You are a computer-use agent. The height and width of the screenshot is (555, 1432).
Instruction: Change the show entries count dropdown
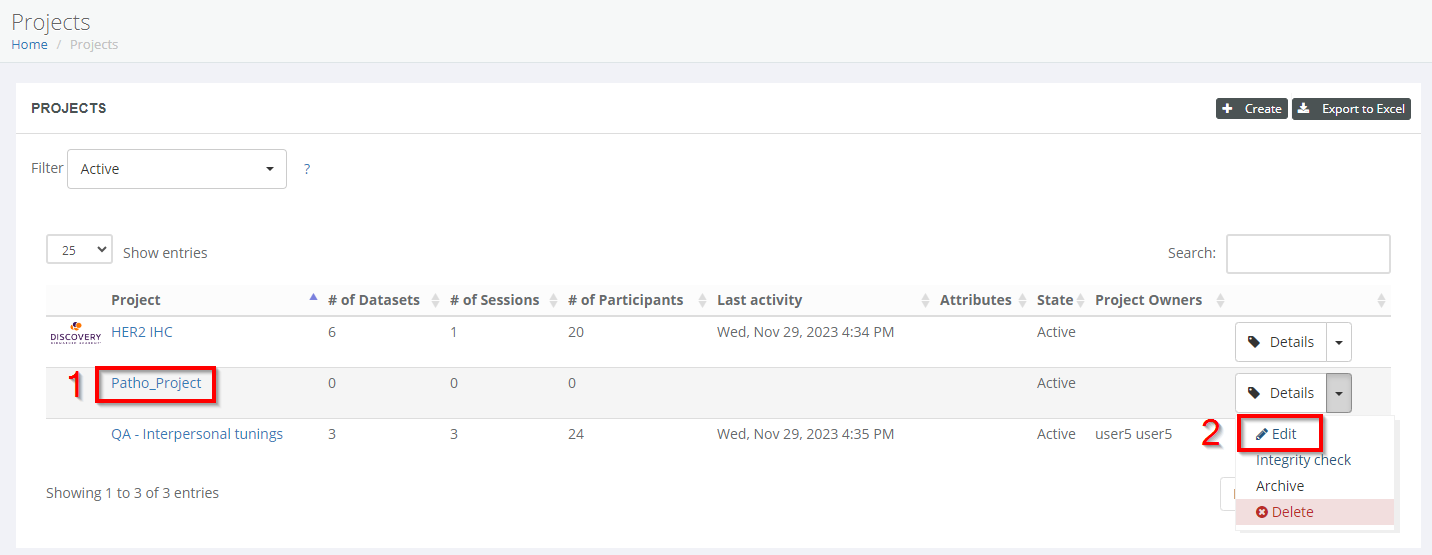pyautogui.click(x=79, y=250)
